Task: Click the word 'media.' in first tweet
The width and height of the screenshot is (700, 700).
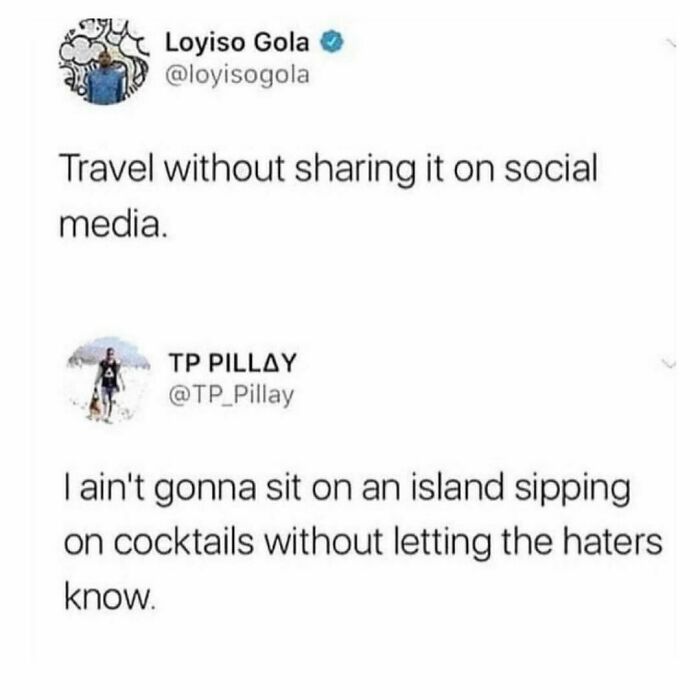Action: point(114,224)
